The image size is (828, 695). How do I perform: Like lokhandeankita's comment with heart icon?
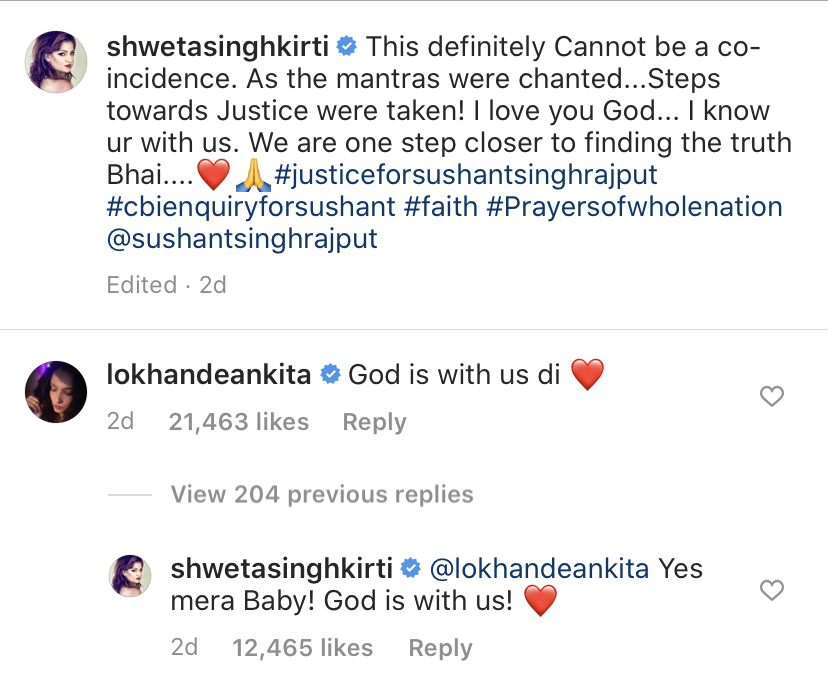[771, 397]
